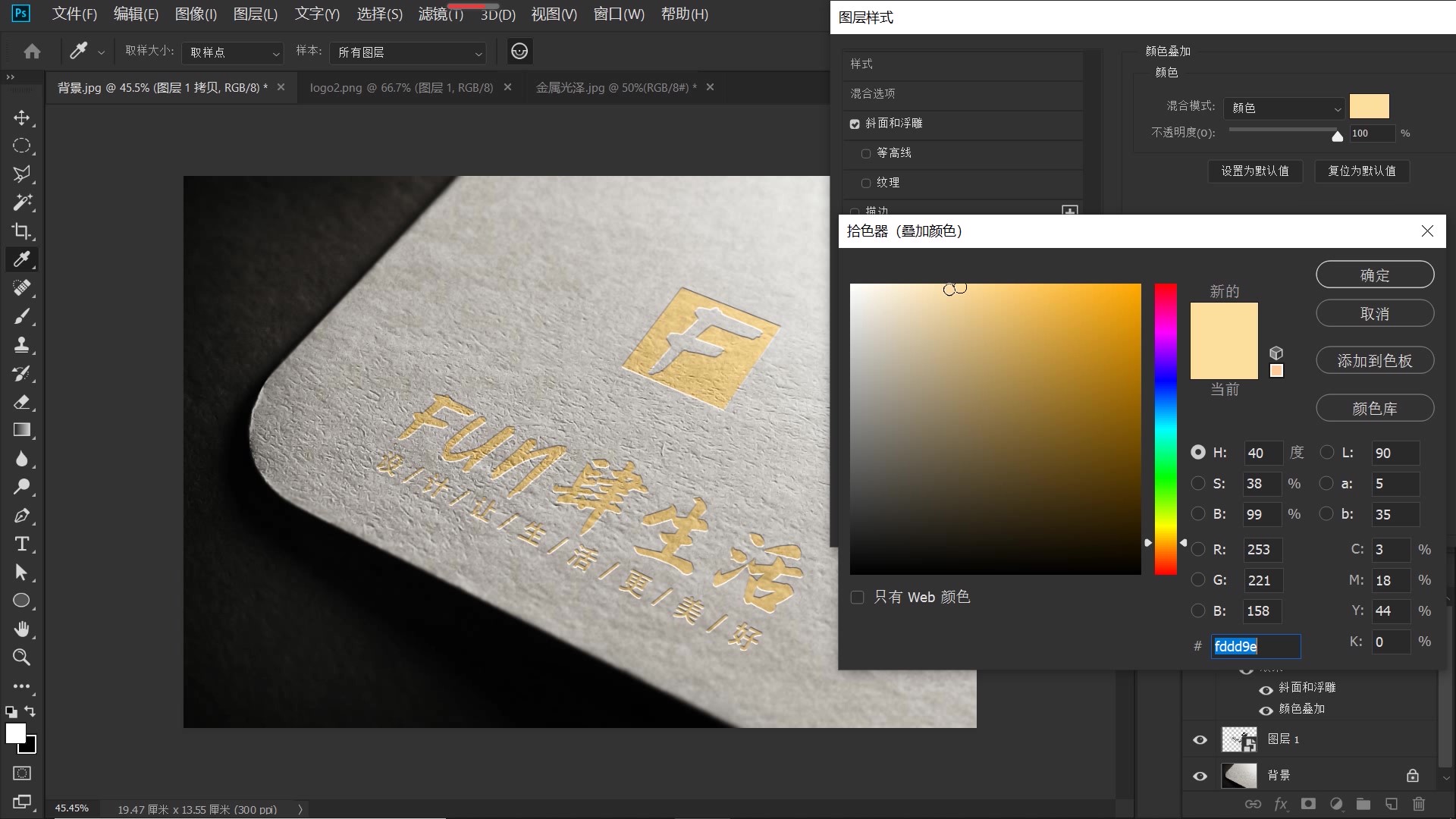
Task: Hide the 背景 layer visibility
Action: click(1200, 775)
